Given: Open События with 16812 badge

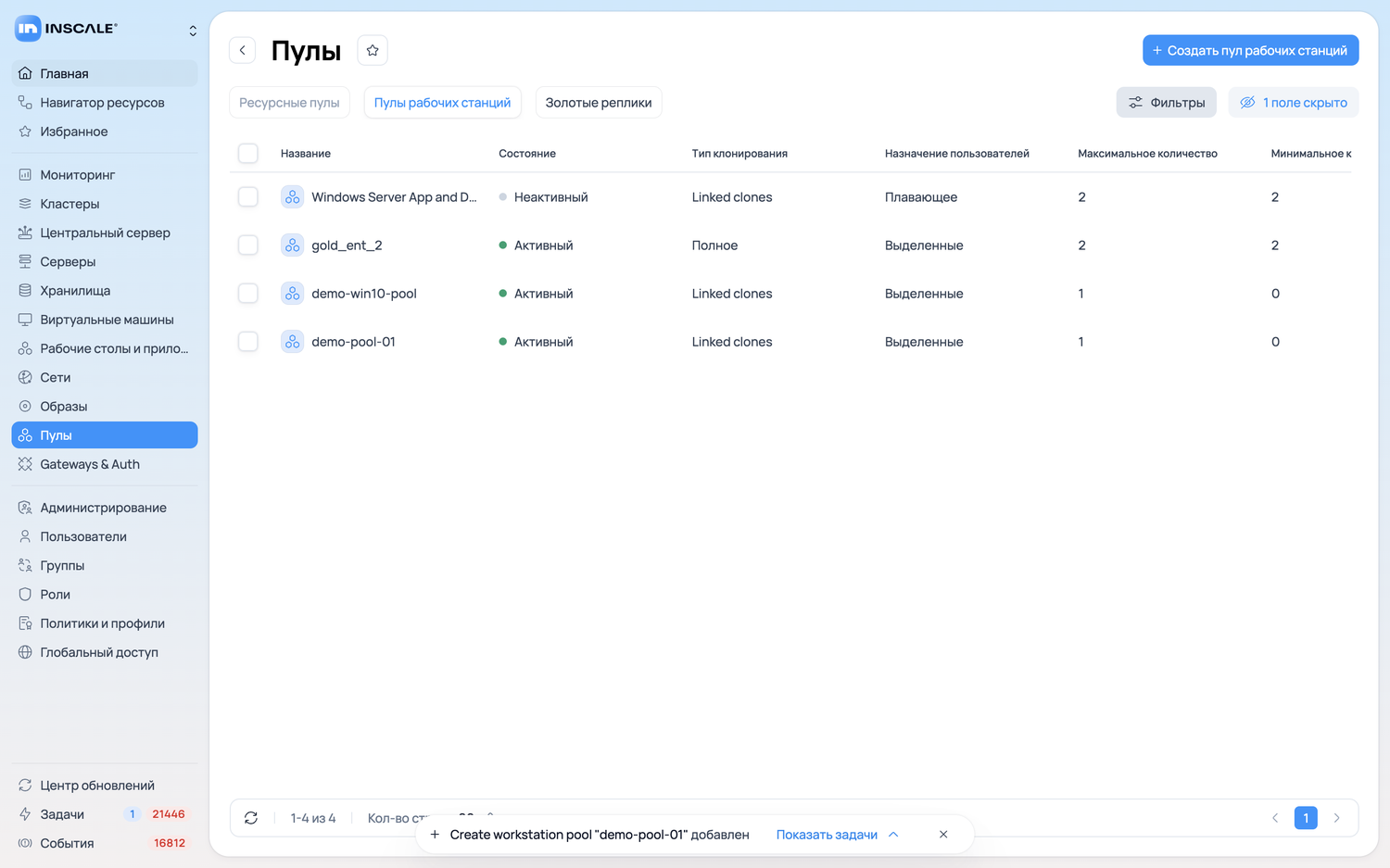Looking at the screenshot, I should pos(105,843).
